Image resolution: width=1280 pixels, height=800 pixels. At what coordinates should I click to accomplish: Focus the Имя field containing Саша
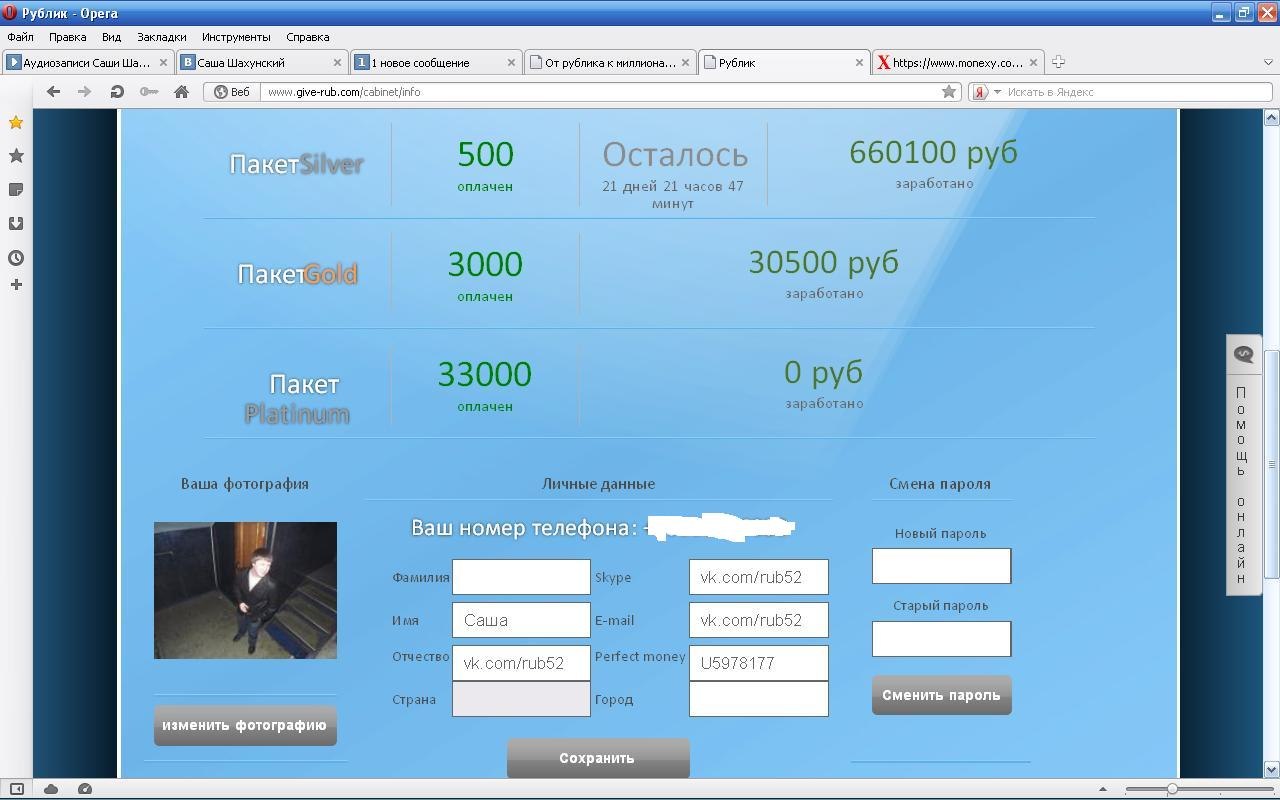(521, 620)
